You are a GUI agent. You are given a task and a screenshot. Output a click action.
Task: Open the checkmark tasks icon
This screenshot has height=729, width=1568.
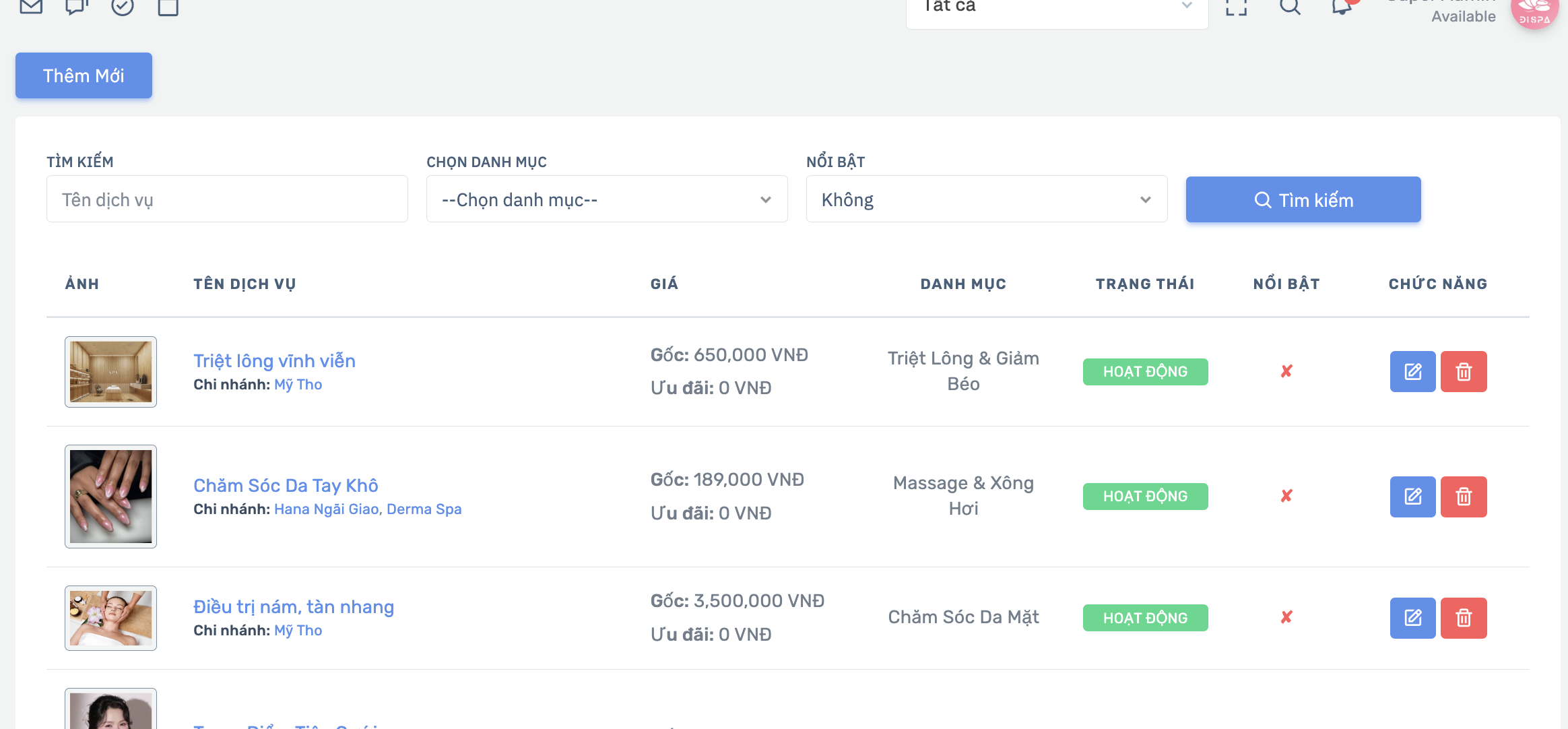point(123,7)
